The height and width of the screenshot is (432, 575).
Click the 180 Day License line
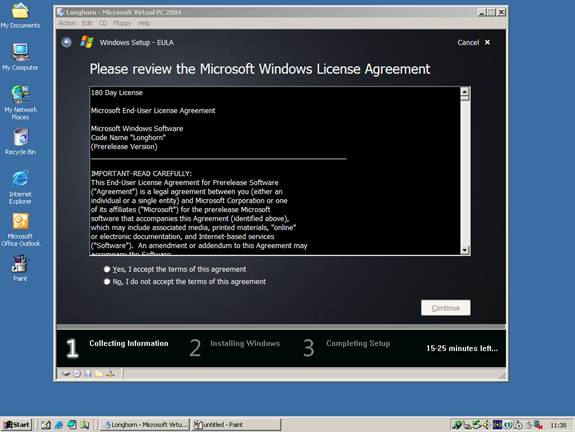coord(117,93)
